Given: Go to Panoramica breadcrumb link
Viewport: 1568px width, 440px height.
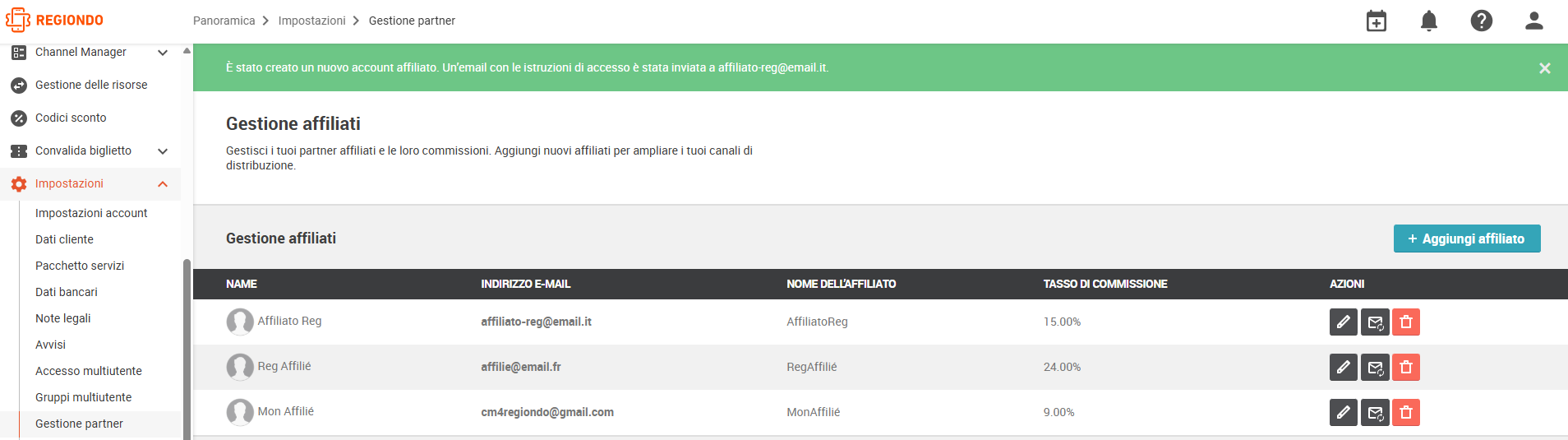Looking at the screenshot, I should coord(224,21).
